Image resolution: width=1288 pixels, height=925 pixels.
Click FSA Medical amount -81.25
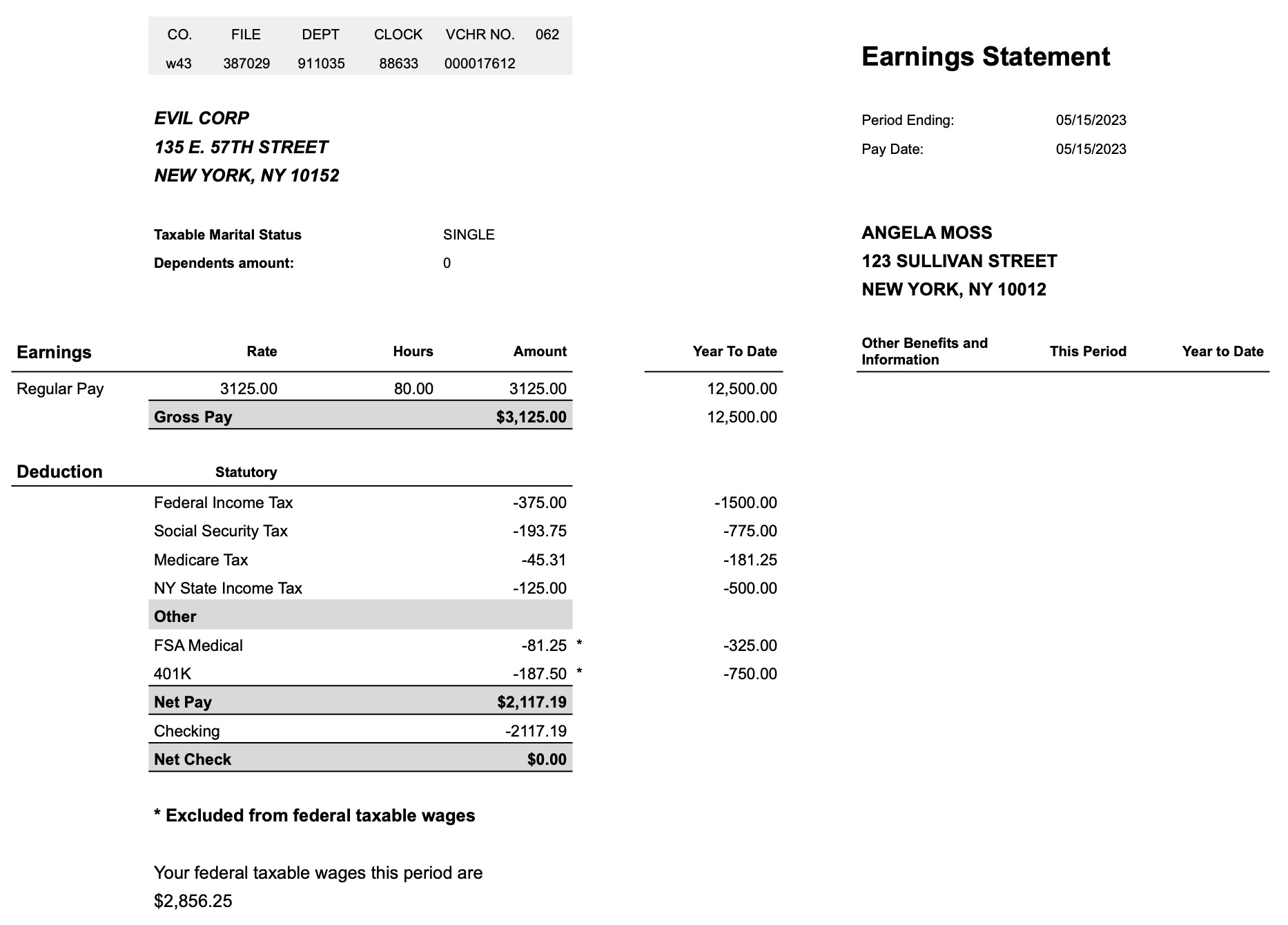click(x=543, y=645)
